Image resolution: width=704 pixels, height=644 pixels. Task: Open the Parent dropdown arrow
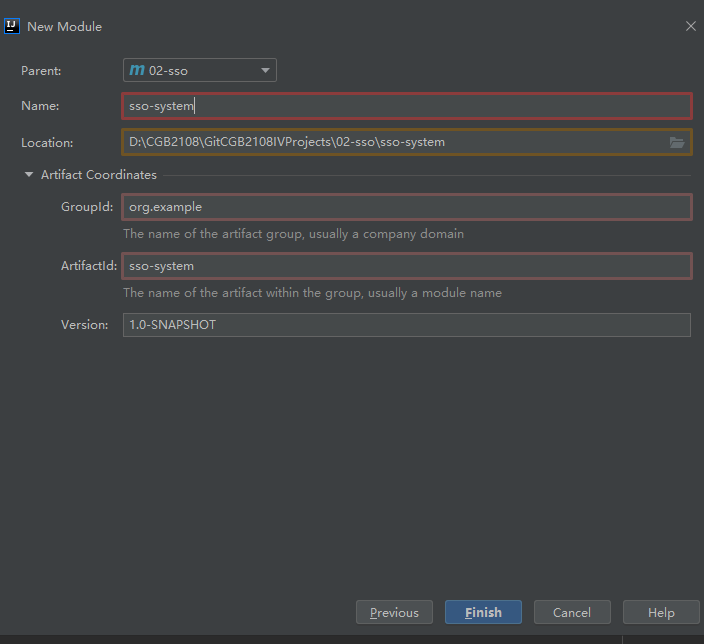coord(265,70)
